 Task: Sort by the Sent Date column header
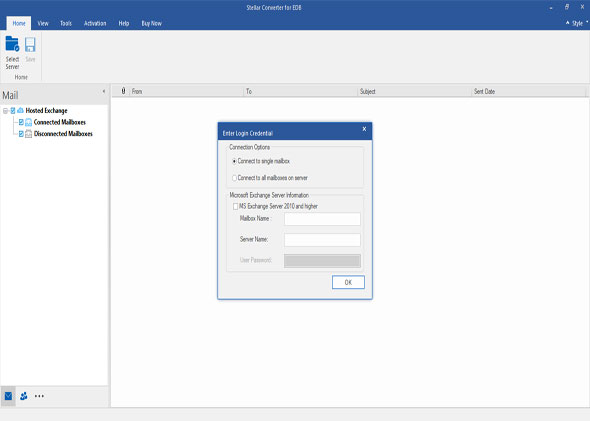(528, 91)
